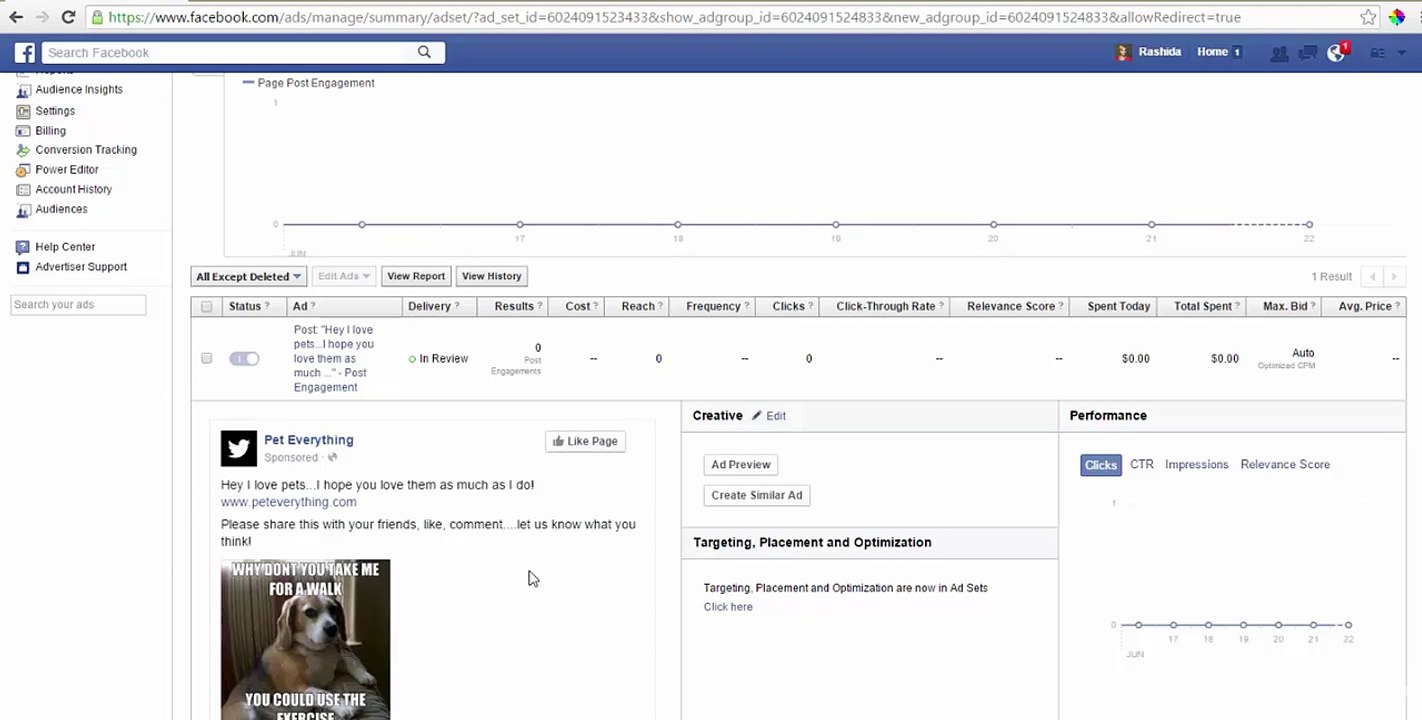Open the notifications globe icon
1422x720 pixels.
click(1336, 53)
